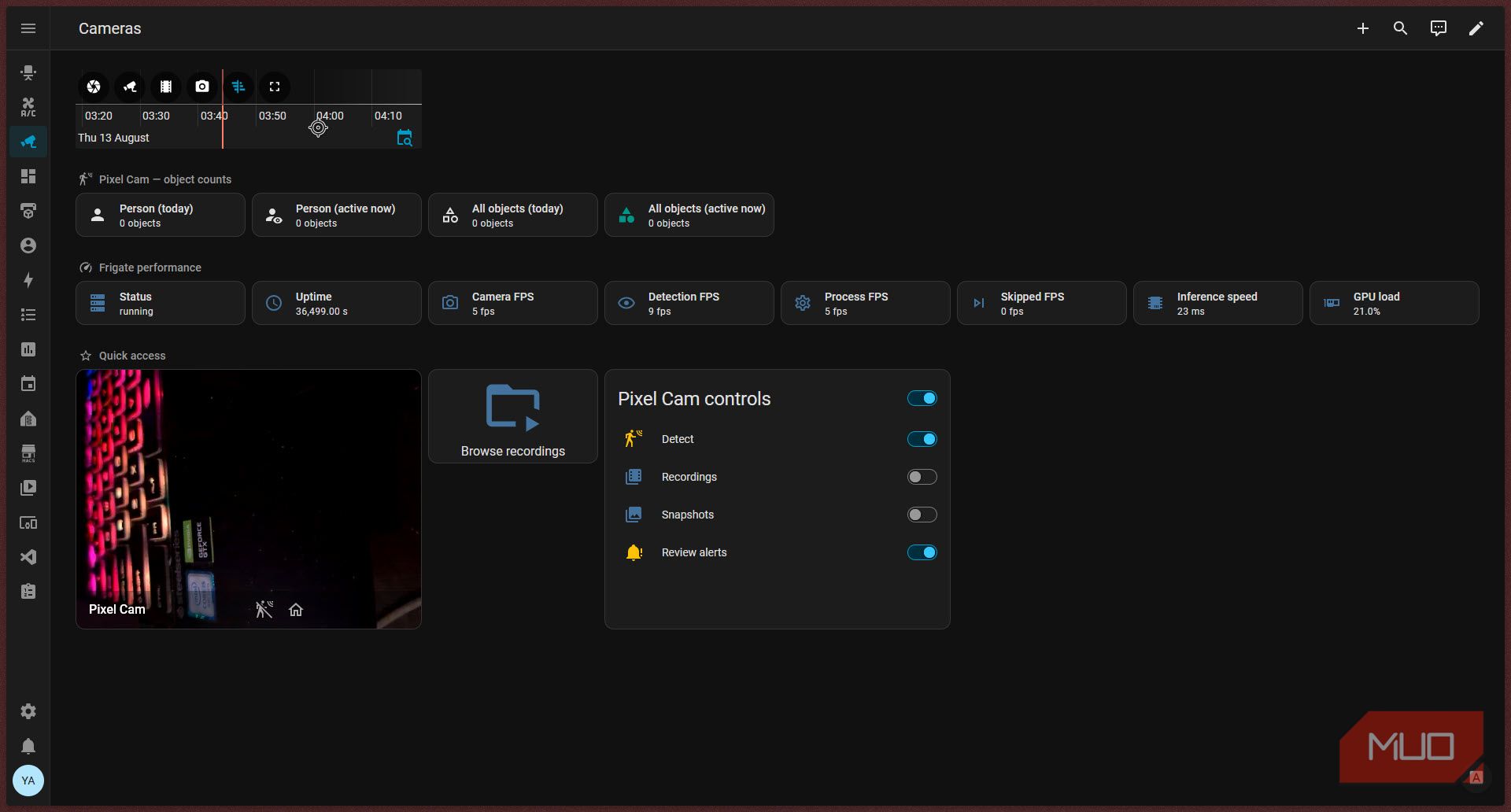The height and width of the screenshot is (812, 1511).
Task: Open search from the header magnifier
Action: click(1400, 28)
